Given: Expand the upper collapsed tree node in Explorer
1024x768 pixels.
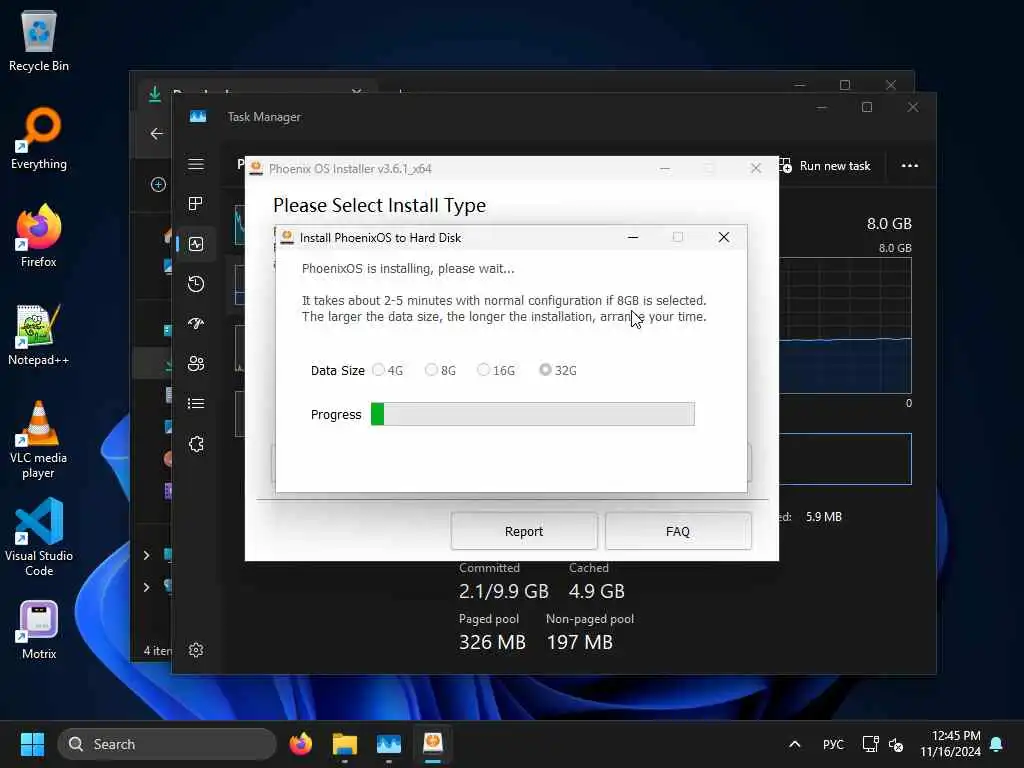Looking at the screenshot, I should [x=146, y=555].
